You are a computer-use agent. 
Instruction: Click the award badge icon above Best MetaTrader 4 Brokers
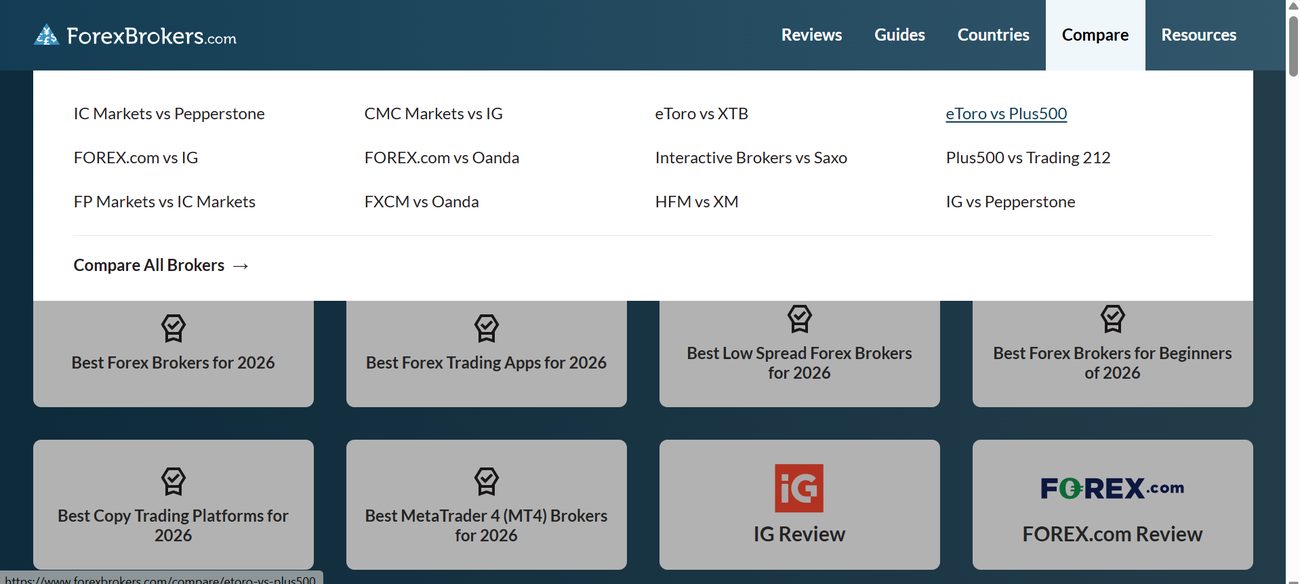[486, 481]
